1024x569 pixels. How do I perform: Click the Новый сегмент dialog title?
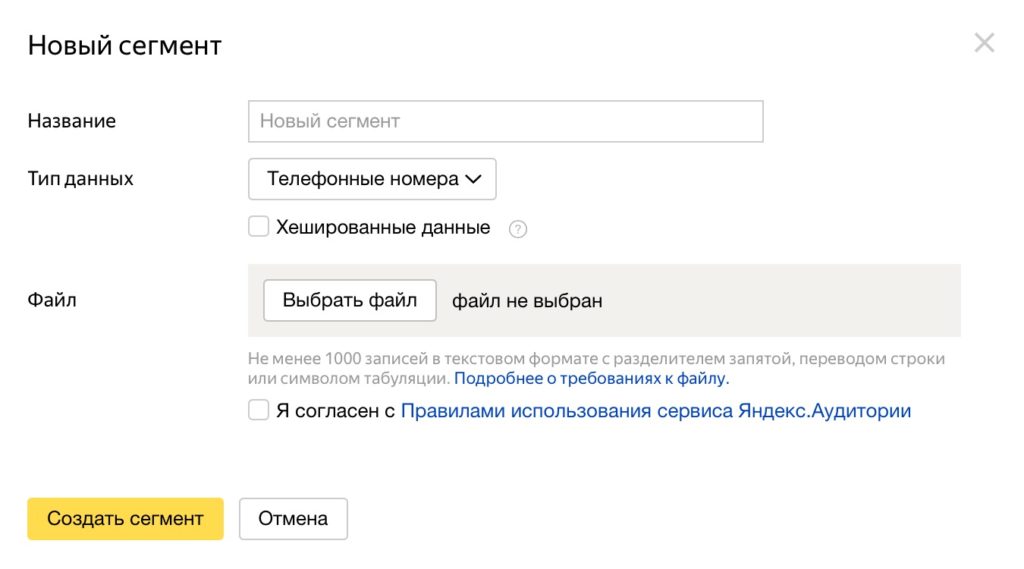point(125,45)
